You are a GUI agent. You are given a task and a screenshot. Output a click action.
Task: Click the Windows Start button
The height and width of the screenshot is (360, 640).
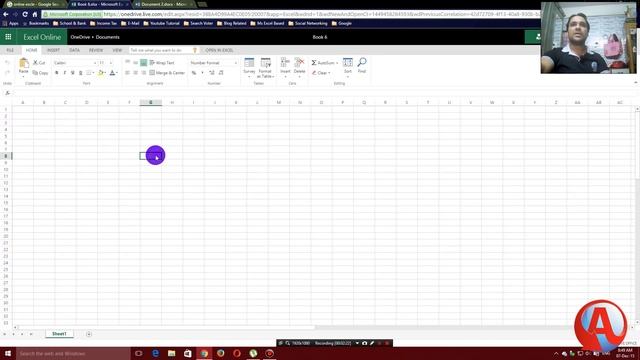(x=8, y=353)
